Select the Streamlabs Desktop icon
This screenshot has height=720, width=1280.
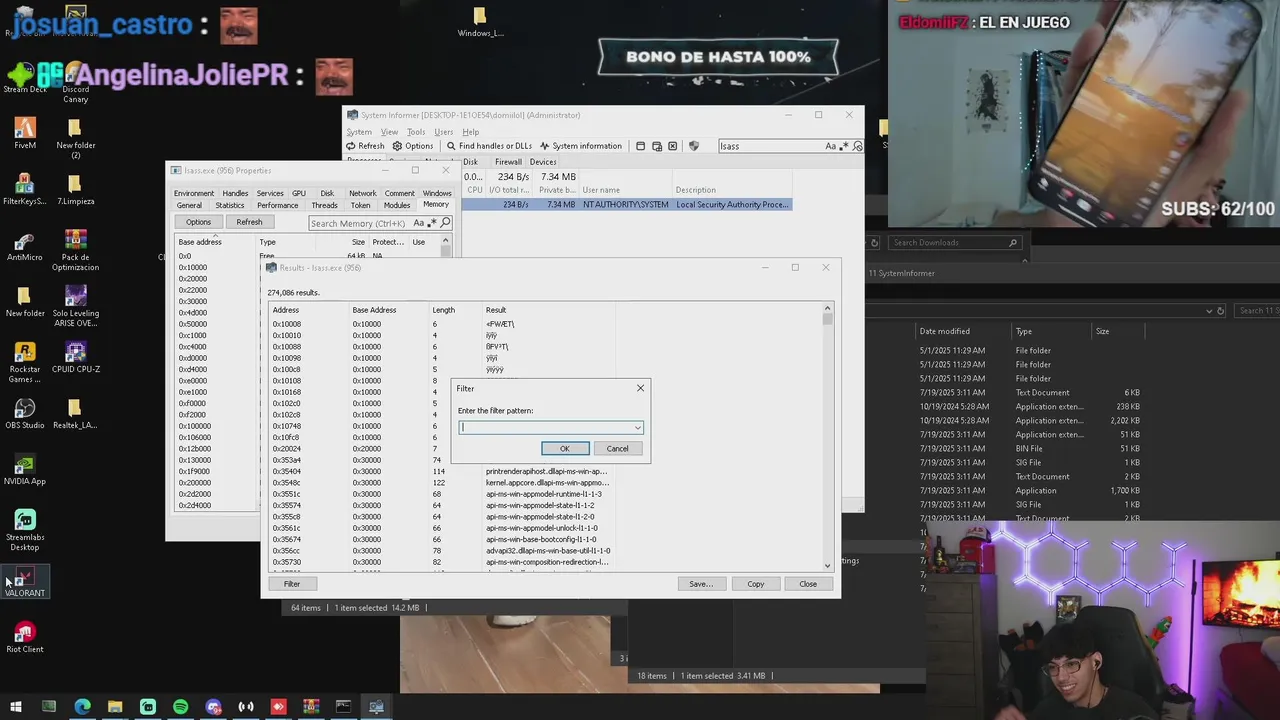click(x=25, y=530)
